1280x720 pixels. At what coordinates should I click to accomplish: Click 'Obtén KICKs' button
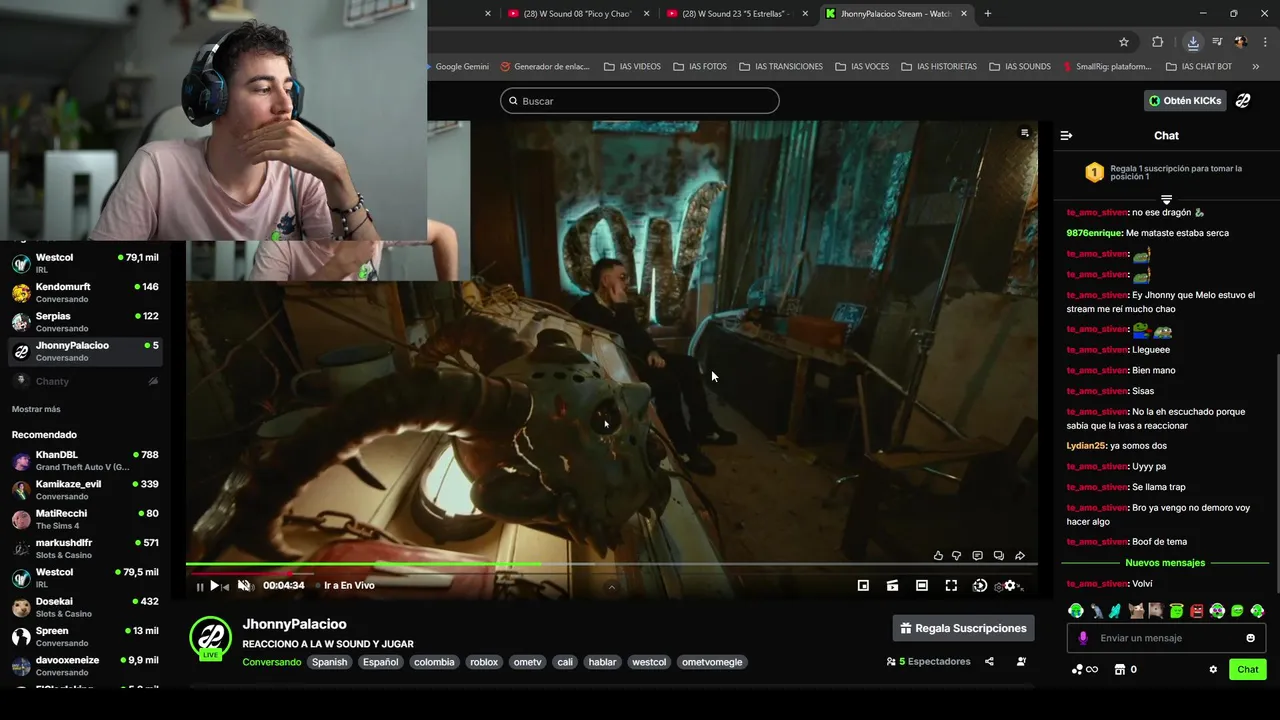pyautogui.click(x=1185, y=101)
